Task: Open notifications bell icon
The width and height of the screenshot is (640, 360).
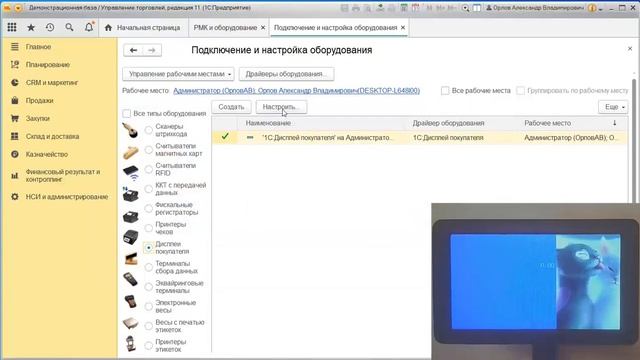Action: coord(89,27)
